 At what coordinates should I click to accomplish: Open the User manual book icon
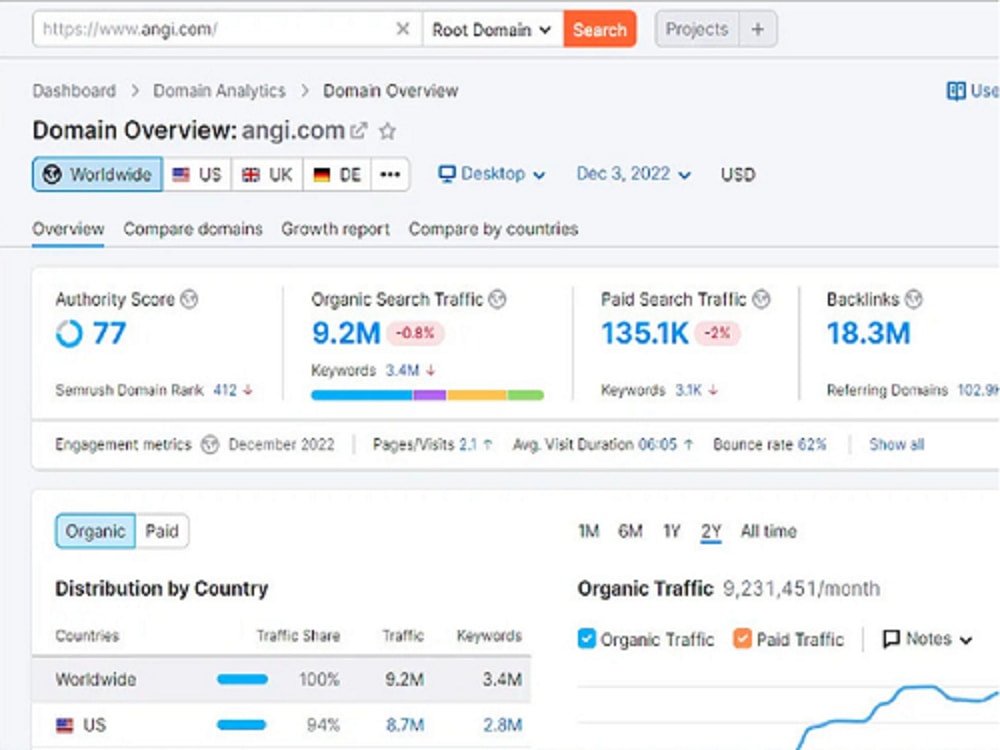[955, 91]
